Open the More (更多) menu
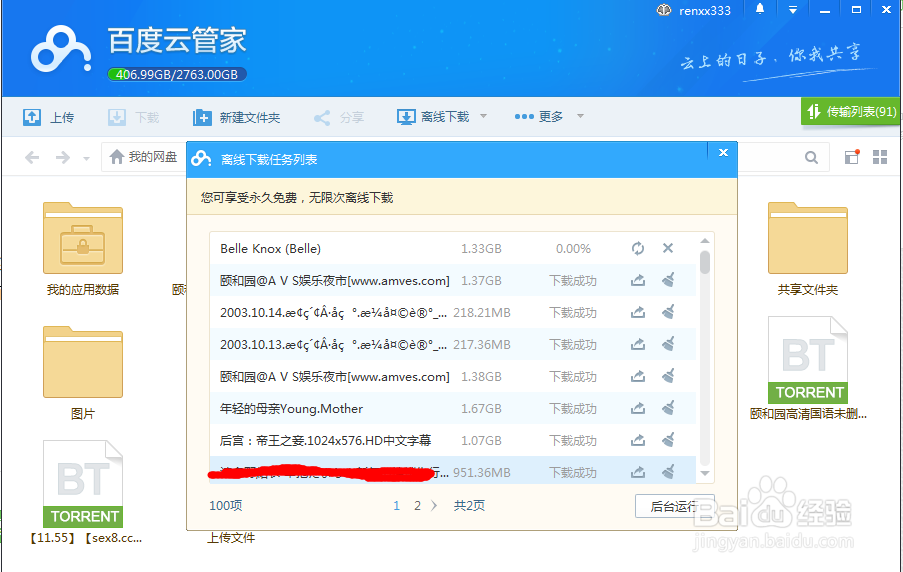903x572 pixels. pos(538,116)
